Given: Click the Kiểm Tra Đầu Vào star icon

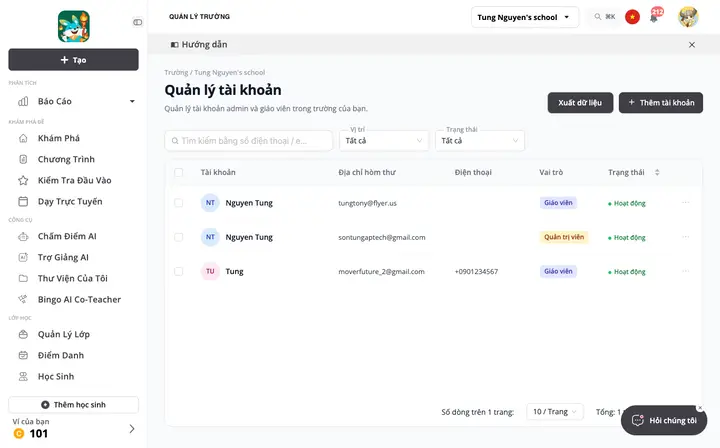Looking at the screenshot, I should 23,180.
